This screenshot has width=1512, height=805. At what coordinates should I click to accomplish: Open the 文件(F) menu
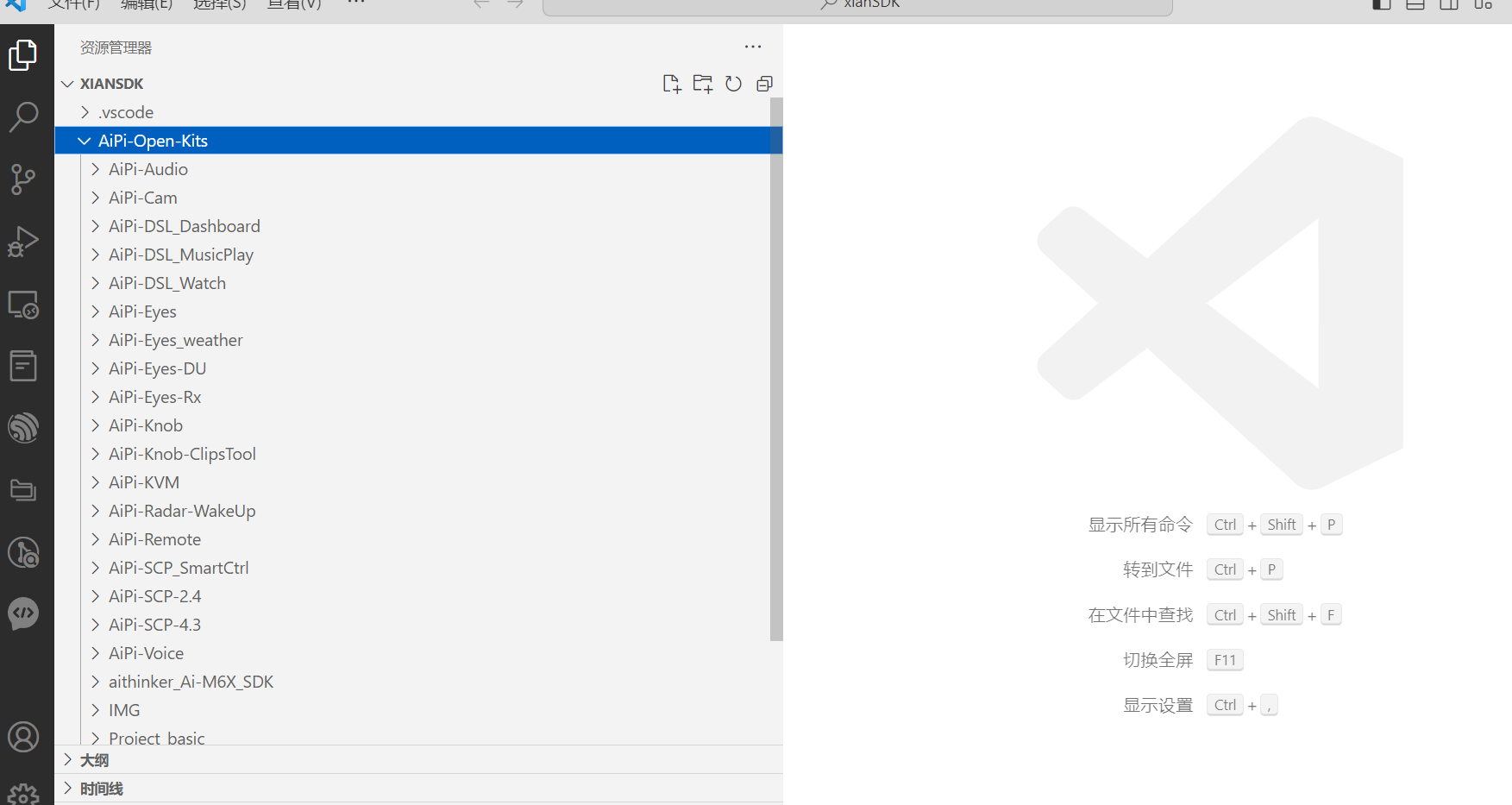(73, 4)
